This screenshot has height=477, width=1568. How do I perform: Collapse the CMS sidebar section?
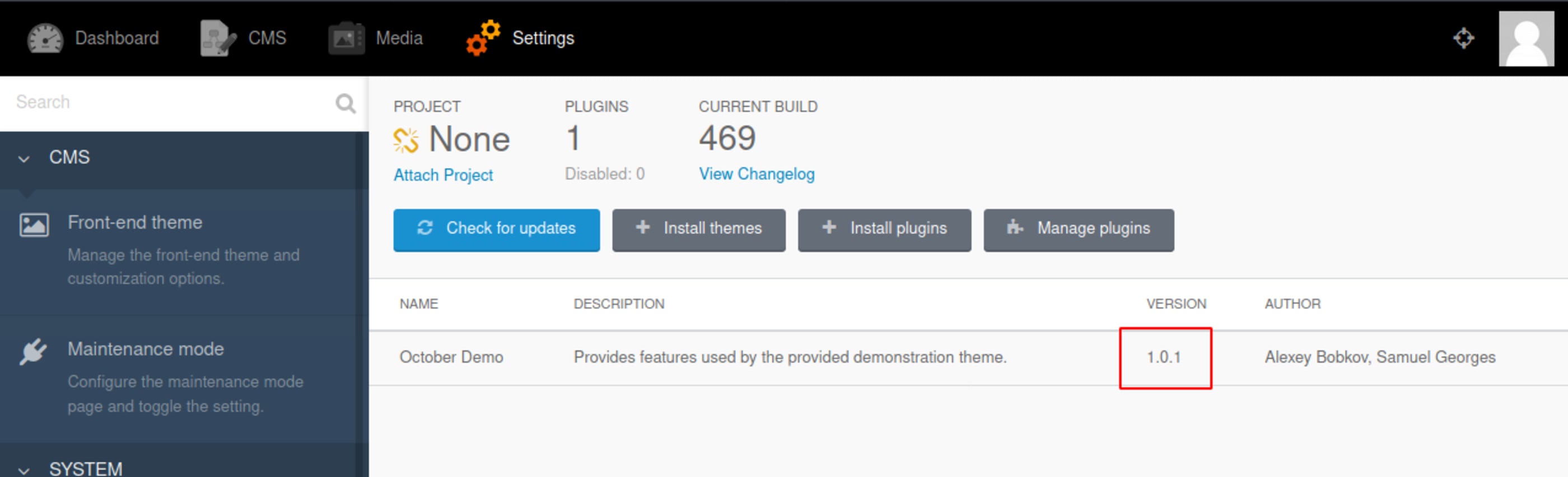pos(24,160)
